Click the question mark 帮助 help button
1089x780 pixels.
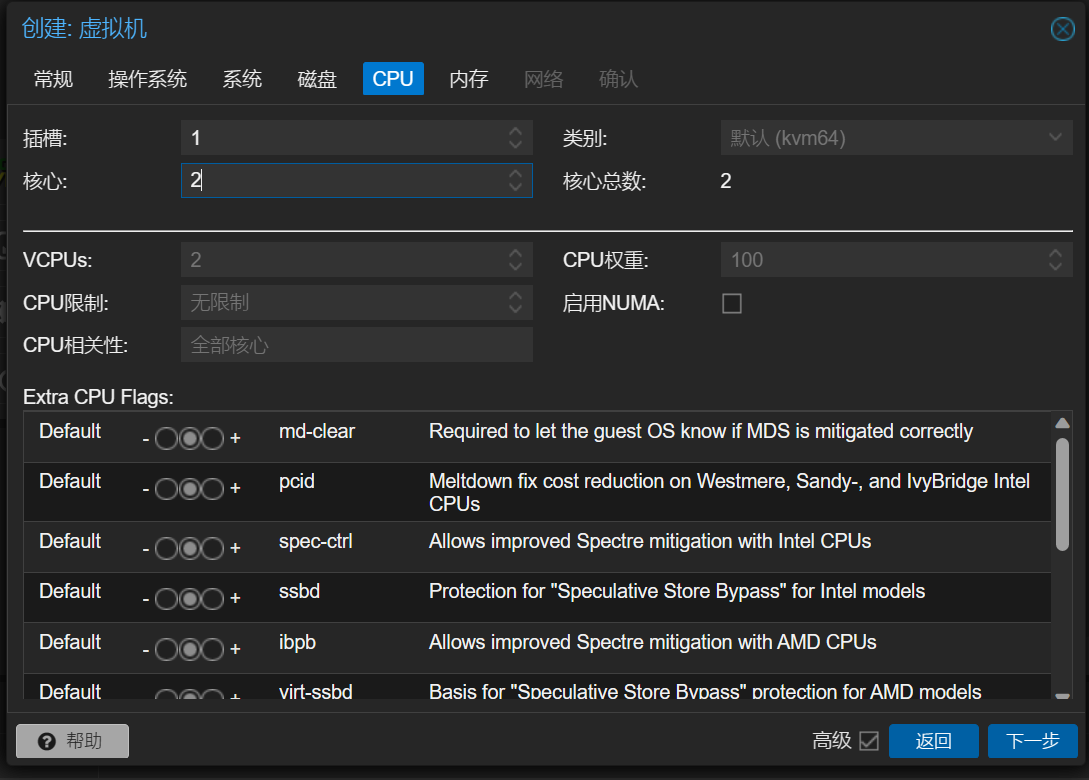[72, 741]
